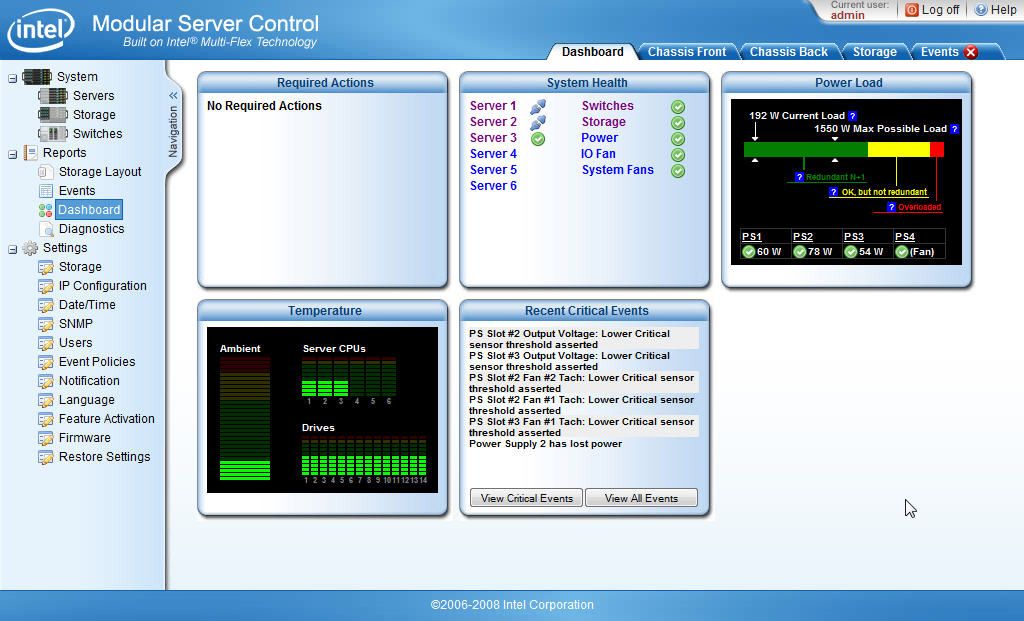Open the SNMP settings icon
Image resolution: width=1024 pixels, height=621 pixels.
(45, 324)
